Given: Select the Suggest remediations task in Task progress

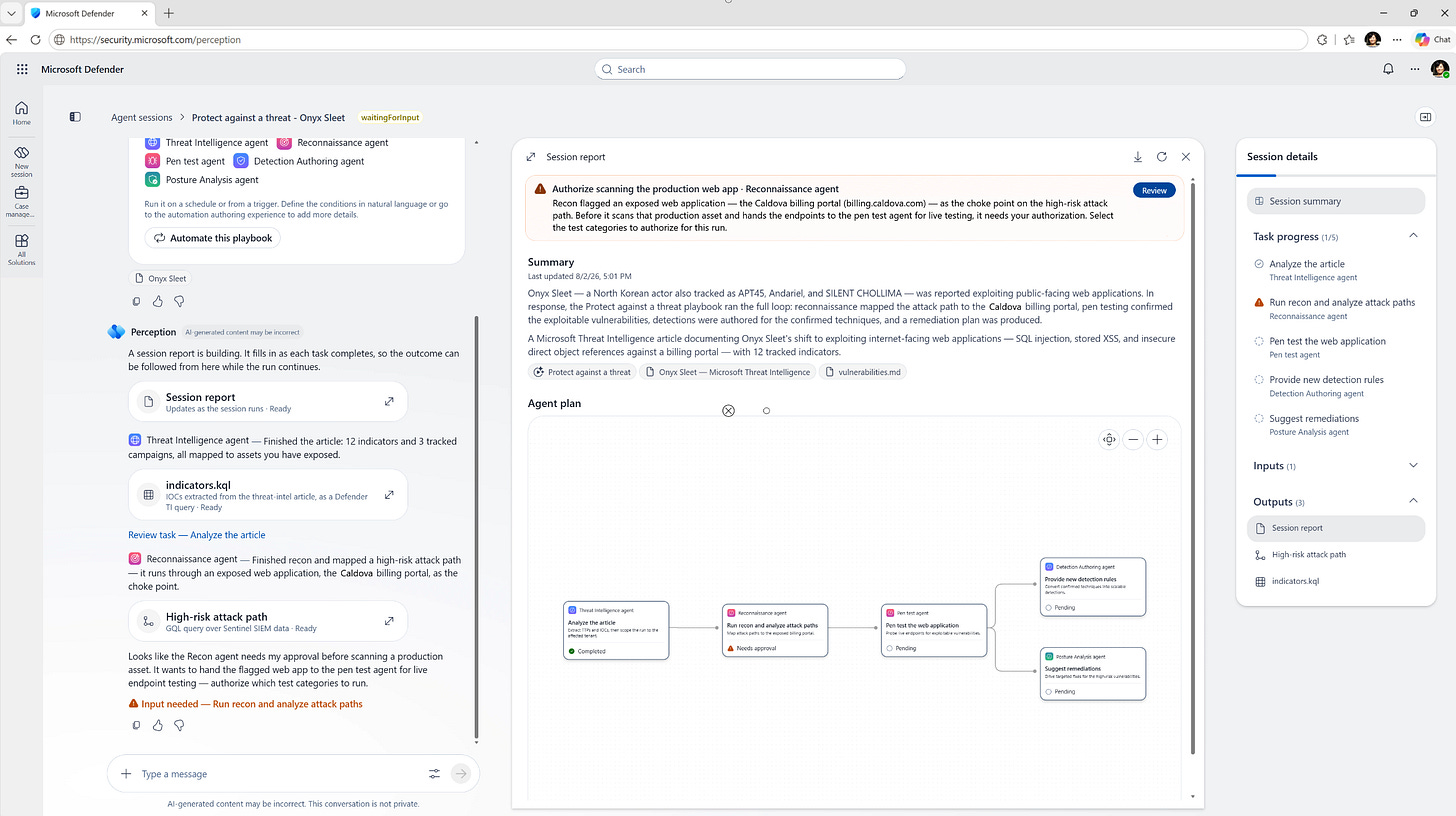Looking at the screenshot, I should point(1335,424).
